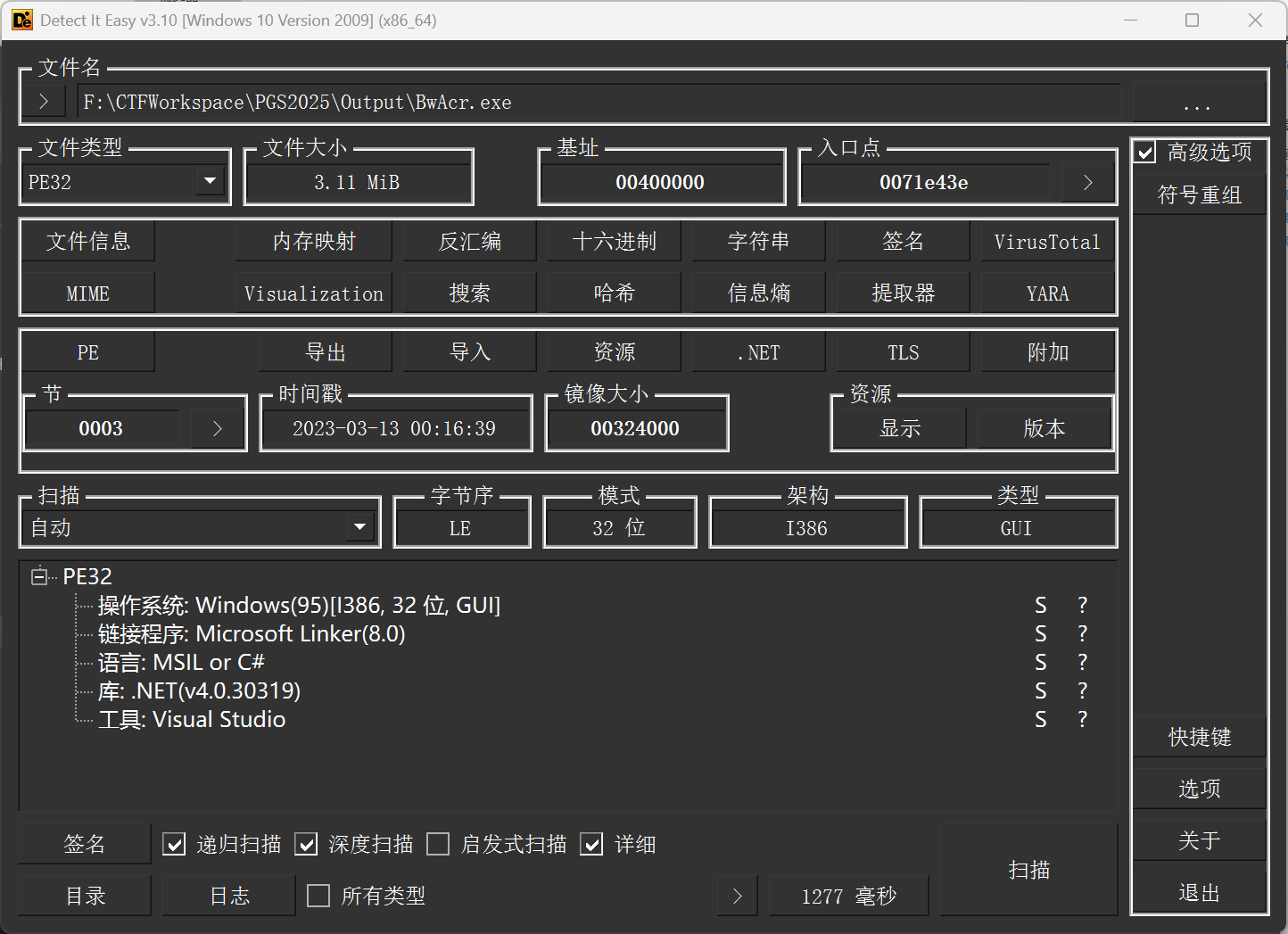Click the 基址 00400000 field

(x=660, y=182)
